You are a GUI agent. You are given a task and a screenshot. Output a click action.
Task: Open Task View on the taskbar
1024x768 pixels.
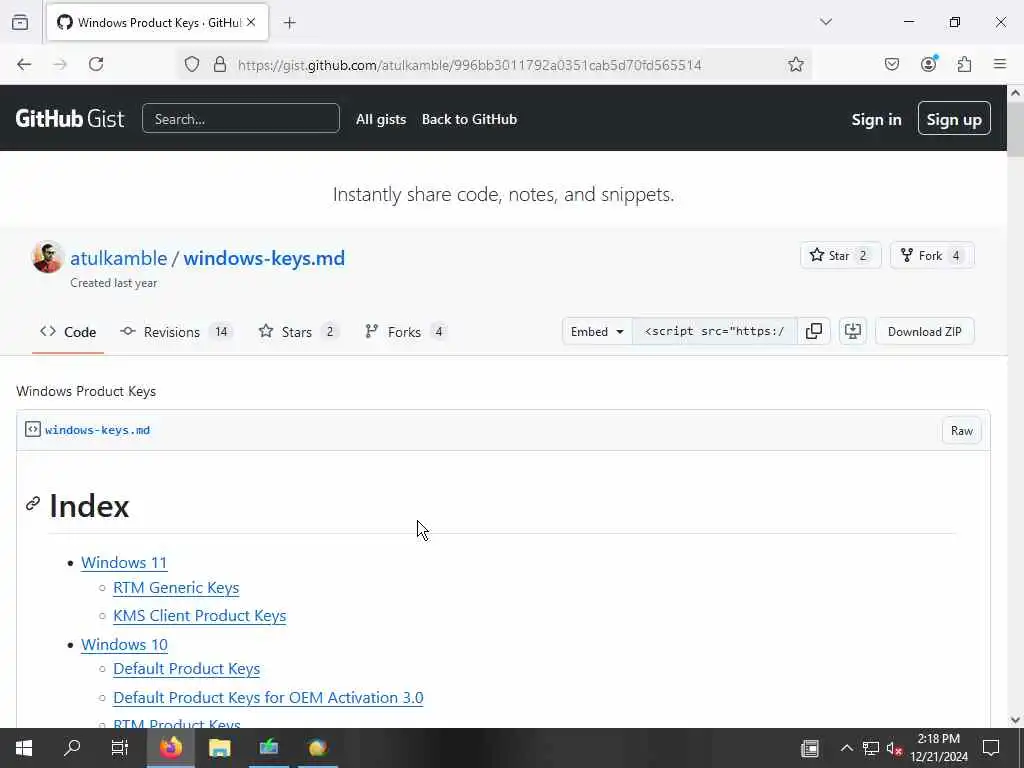coord(120,748)
